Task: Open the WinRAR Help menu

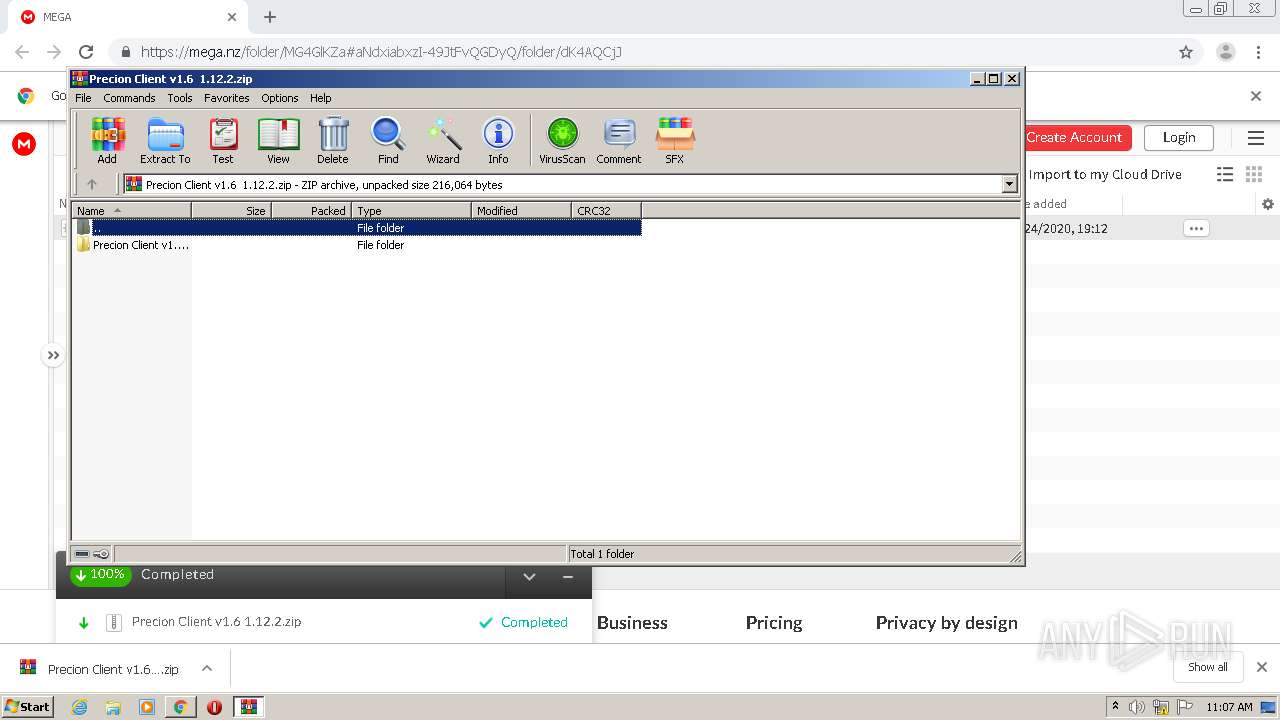Action: 320,98
